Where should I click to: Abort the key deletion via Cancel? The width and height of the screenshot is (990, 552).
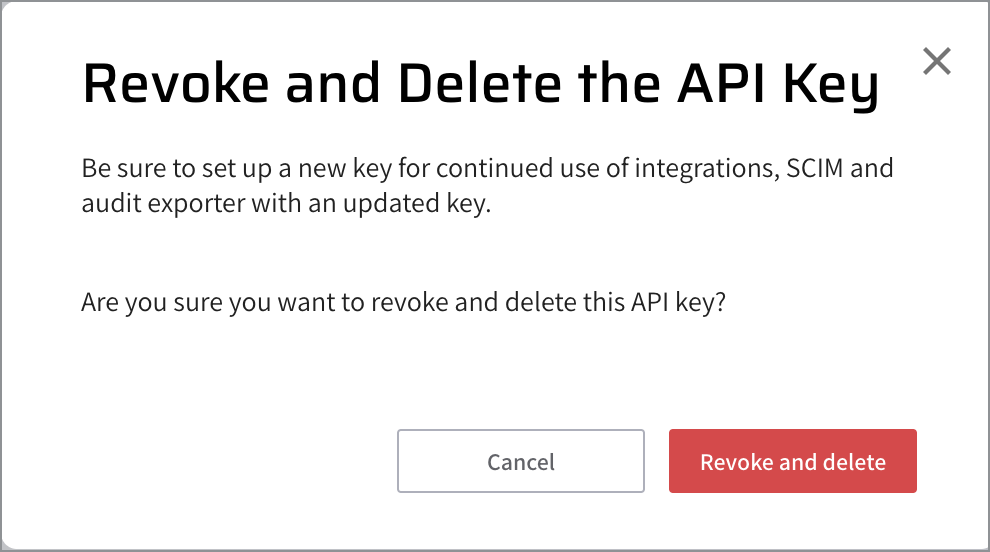521,461
